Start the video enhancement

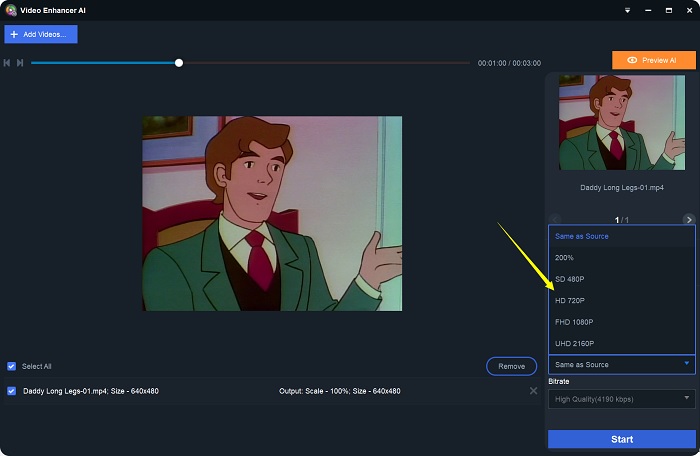[621, 439]
